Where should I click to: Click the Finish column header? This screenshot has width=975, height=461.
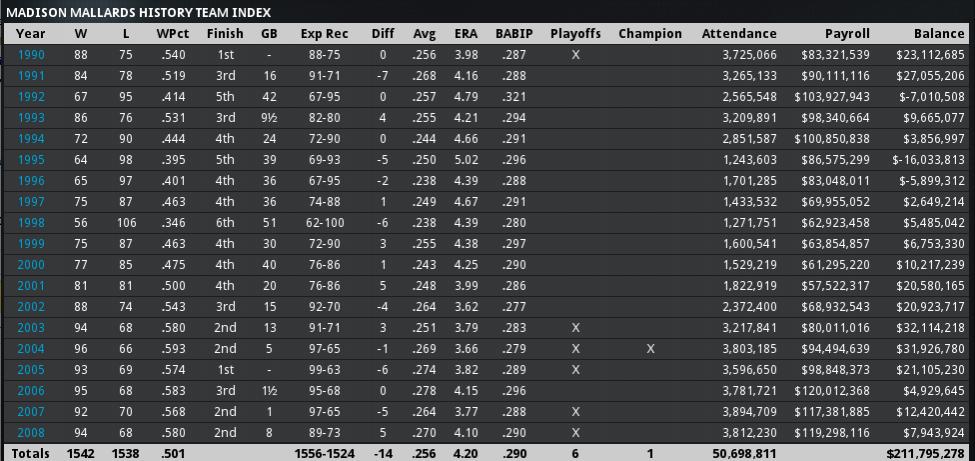[x=226, y=33]
